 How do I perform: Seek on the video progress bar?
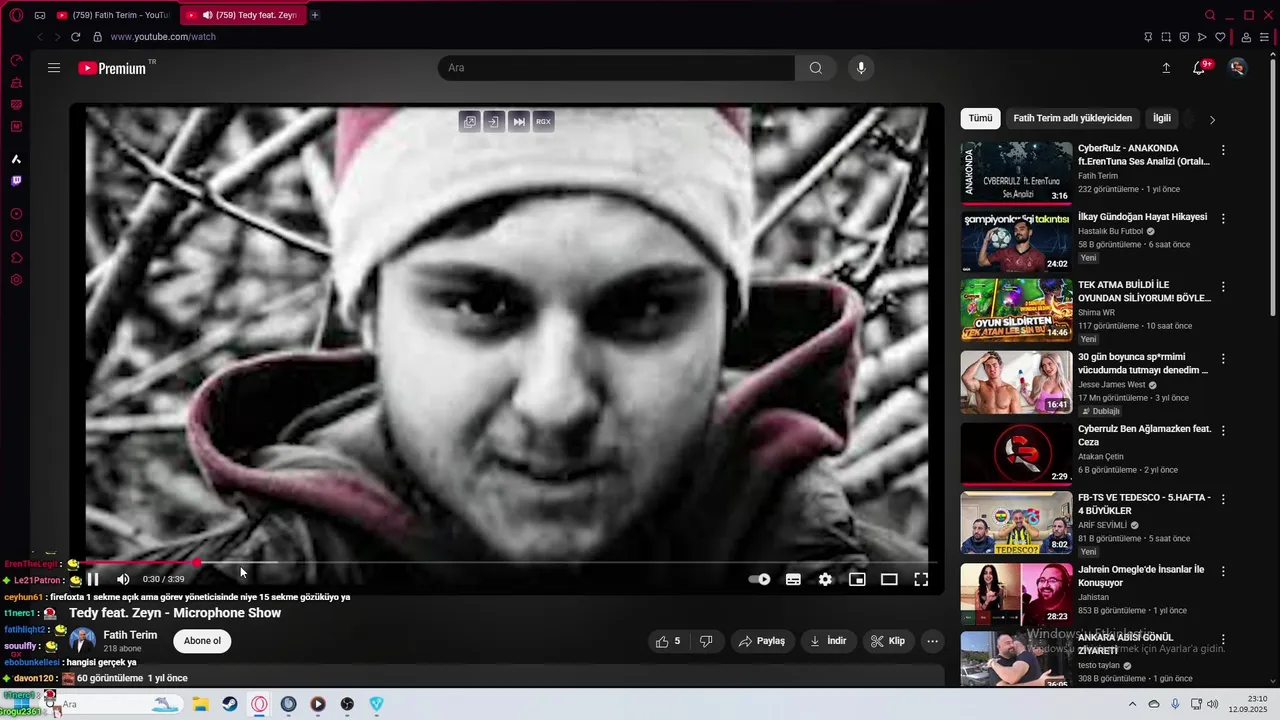pyautogui.click(x=506, y=563)
